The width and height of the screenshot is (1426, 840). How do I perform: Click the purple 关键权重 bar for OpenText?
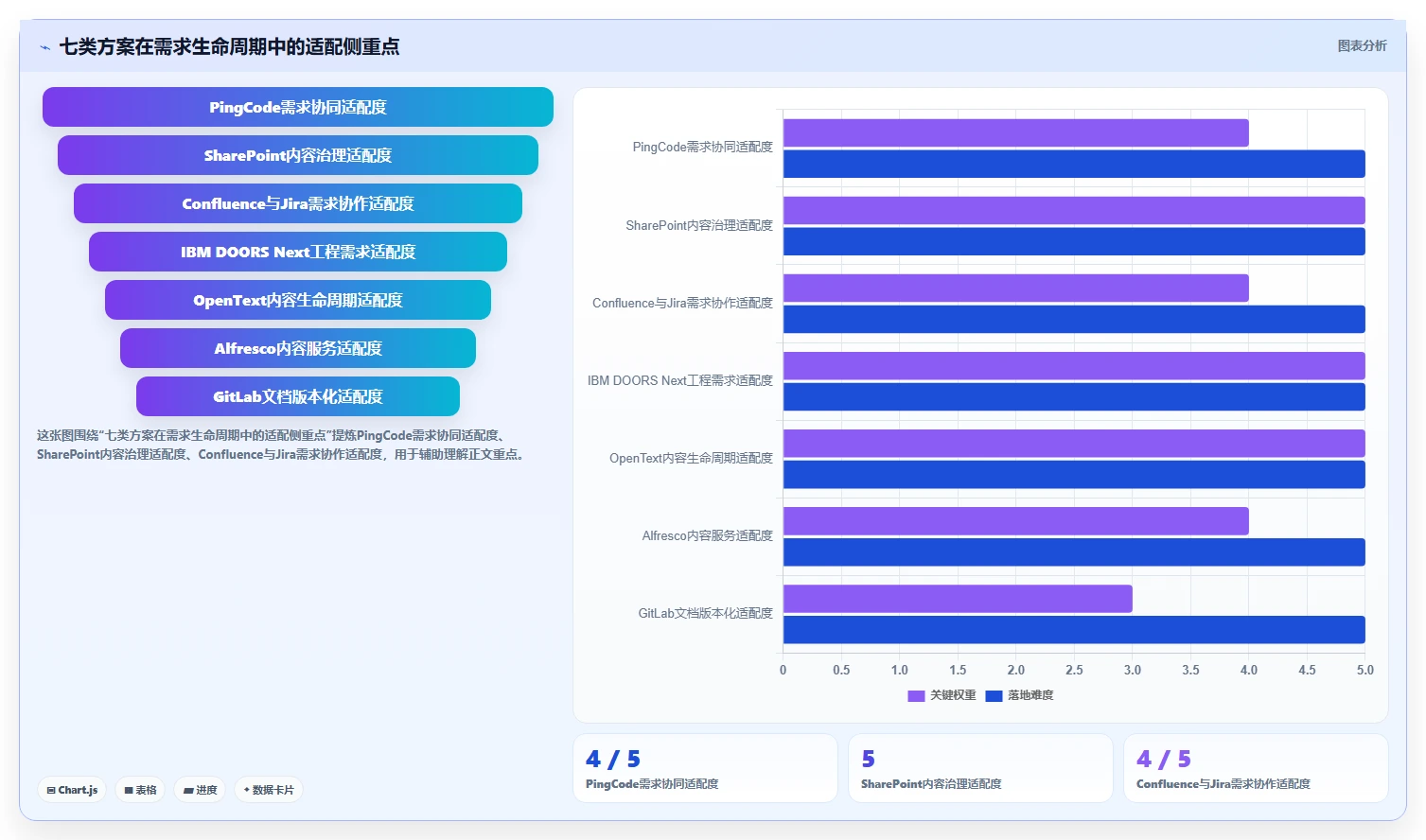pyautogui.click(x=1074, y=443)
